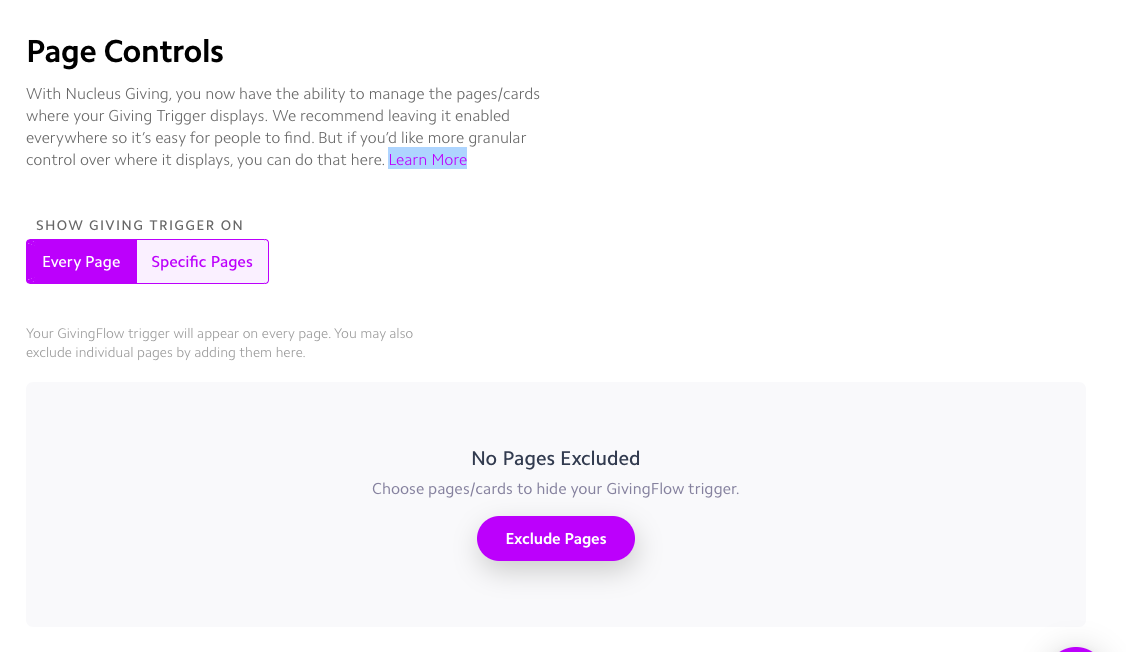Click the 'where your Giving Trigger displays' line

(268, 116)
